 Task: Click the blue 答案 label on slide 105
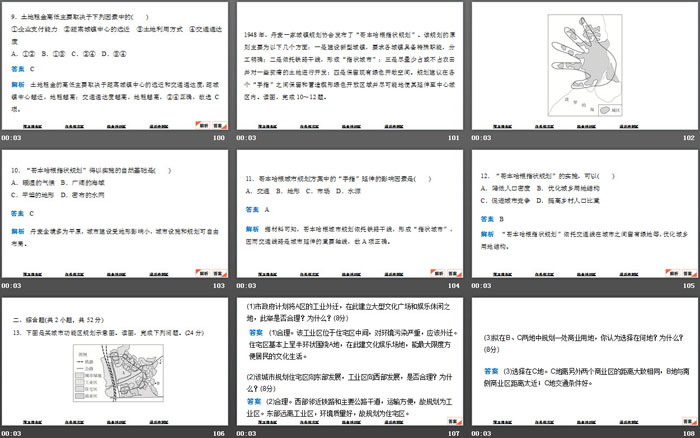pos(487,219)
